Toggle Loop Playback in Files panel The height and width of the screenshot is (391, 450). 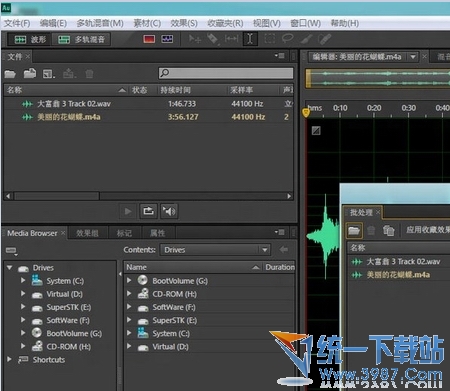(x=148, y=211)
